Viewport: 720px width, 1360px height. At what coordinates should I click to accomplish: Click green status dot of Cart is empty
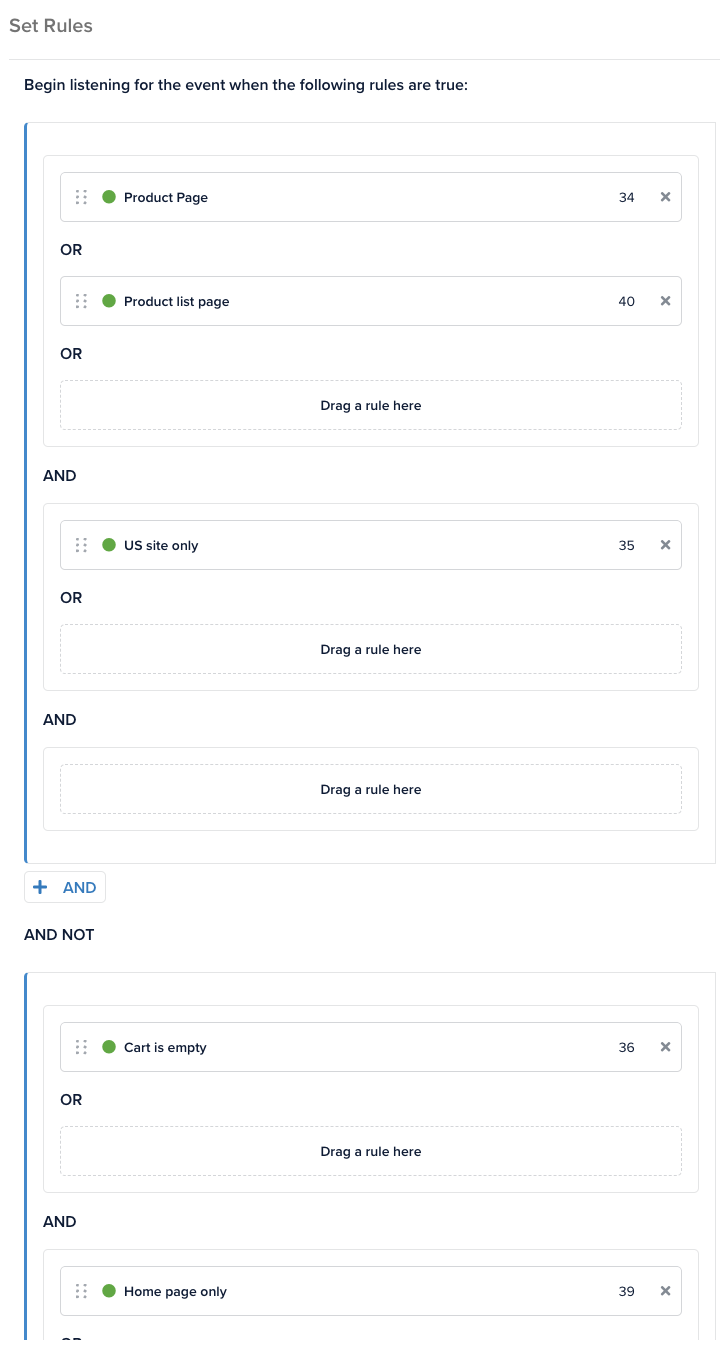pyautogui.click(x=109, y=1047)
